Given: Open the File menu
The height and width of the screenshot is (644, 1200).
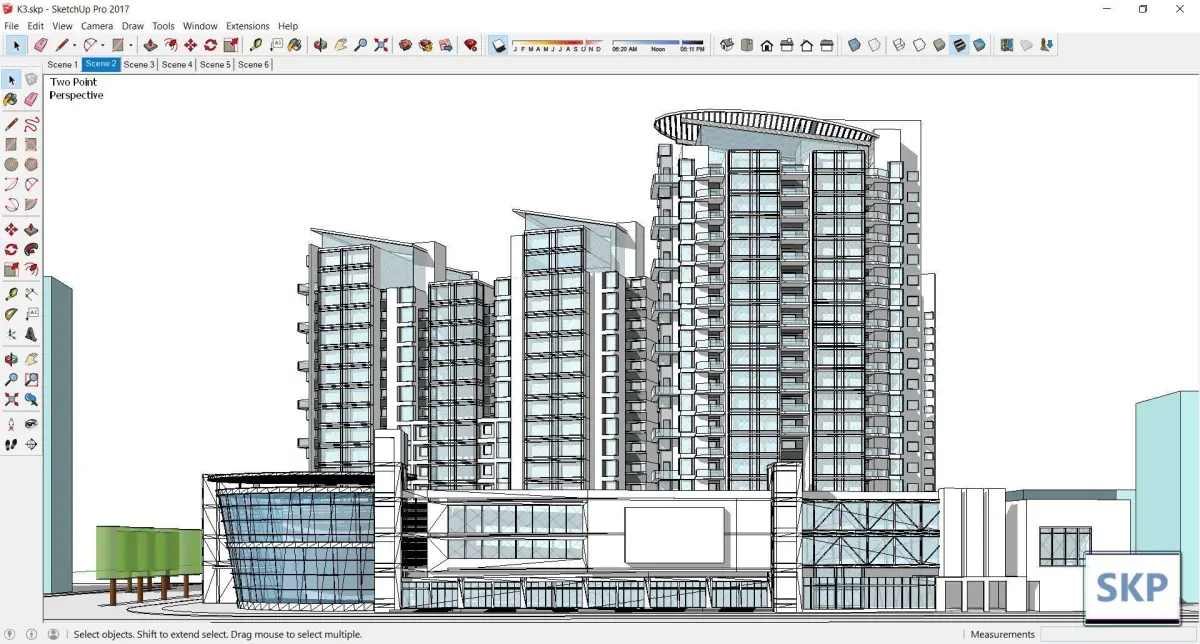Looking at the screenshot, I should click(11, 26).
